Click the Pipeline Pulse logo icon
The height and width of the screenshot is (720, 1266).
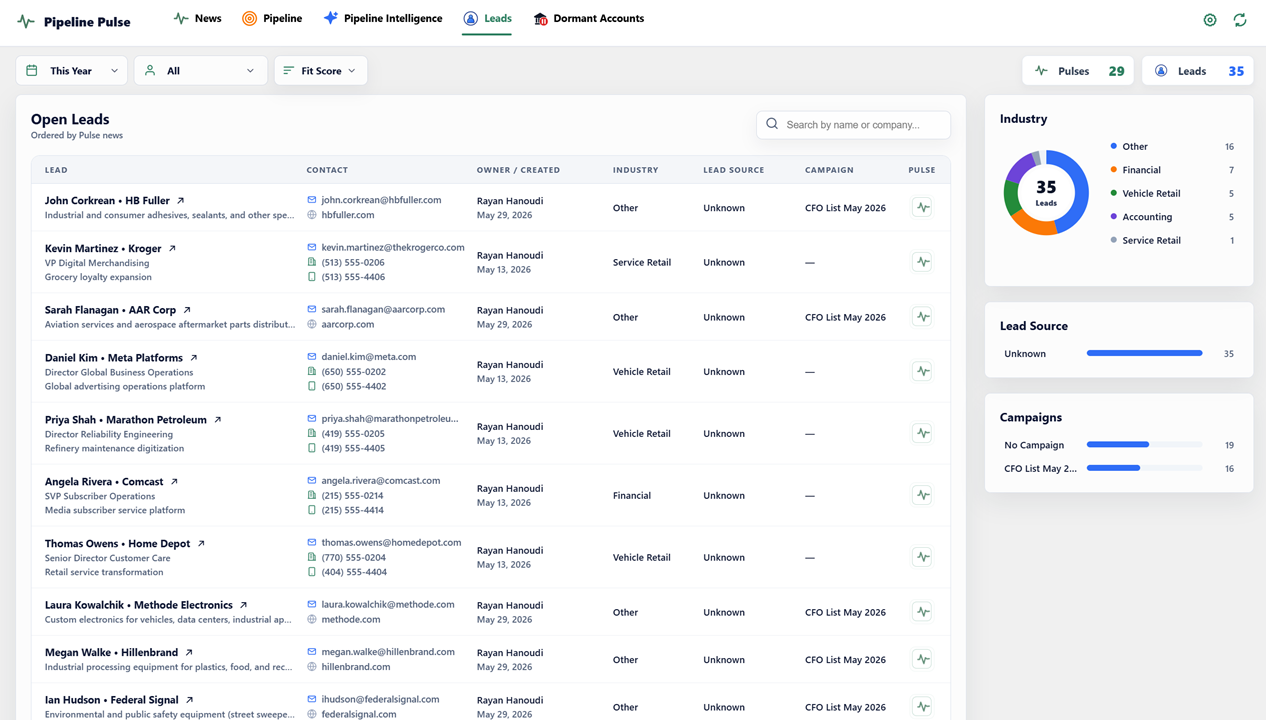[x=26, y=21]
